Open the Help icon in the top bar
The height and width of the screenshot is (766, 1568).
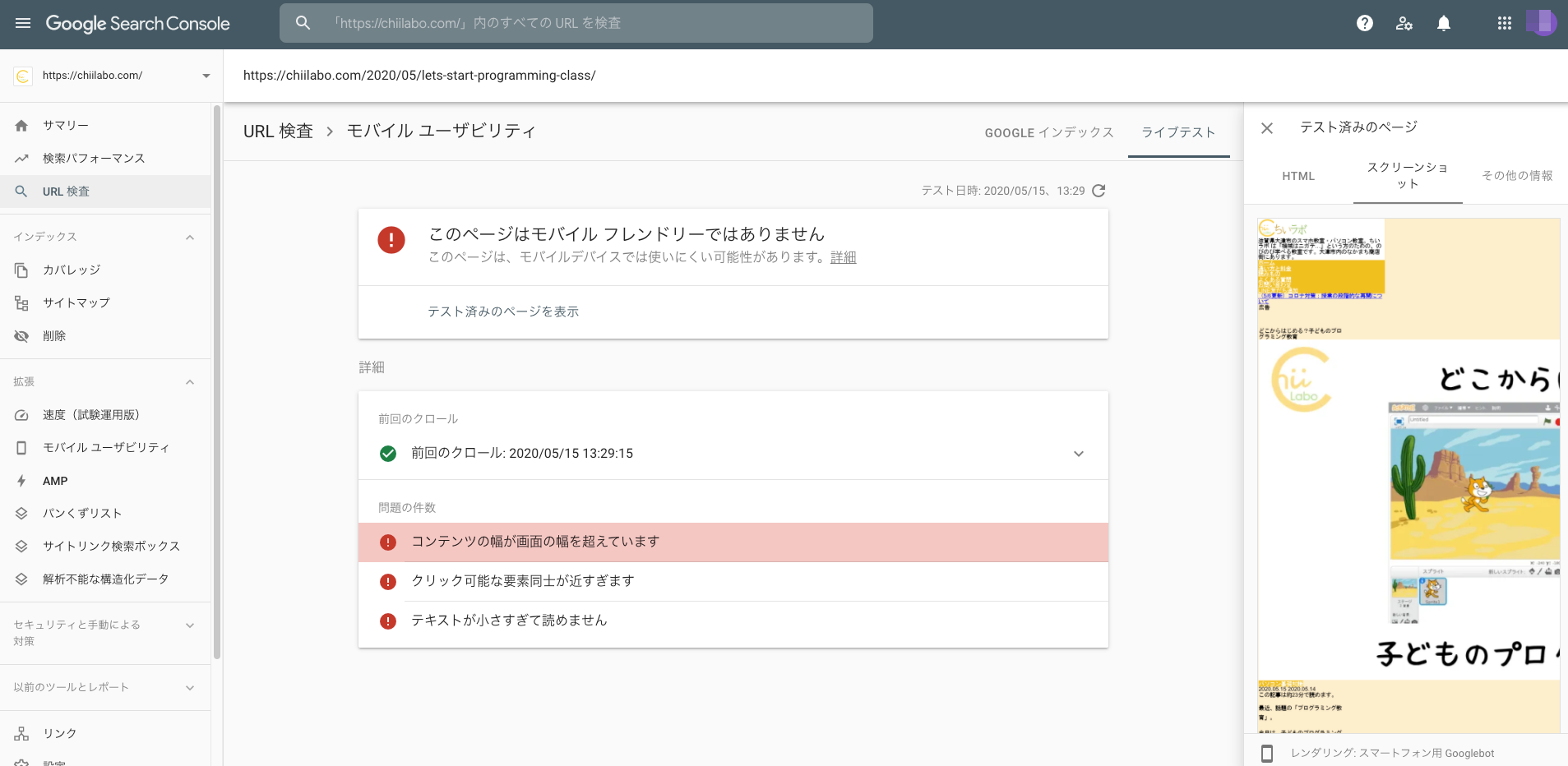click(1365, 23)
